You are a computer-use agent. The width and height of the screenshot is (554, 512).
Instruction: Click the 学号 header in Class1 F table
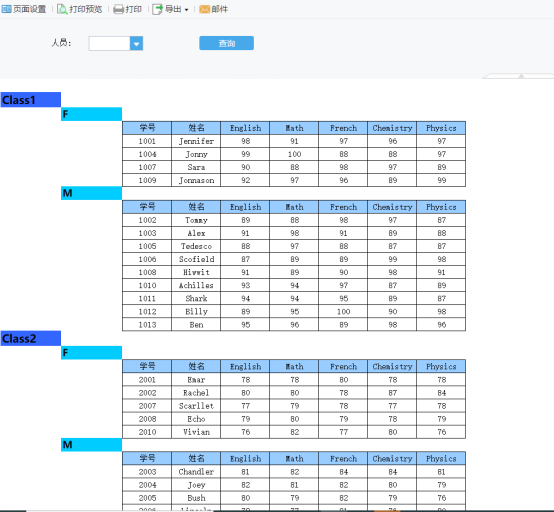(x=147, y=128)
